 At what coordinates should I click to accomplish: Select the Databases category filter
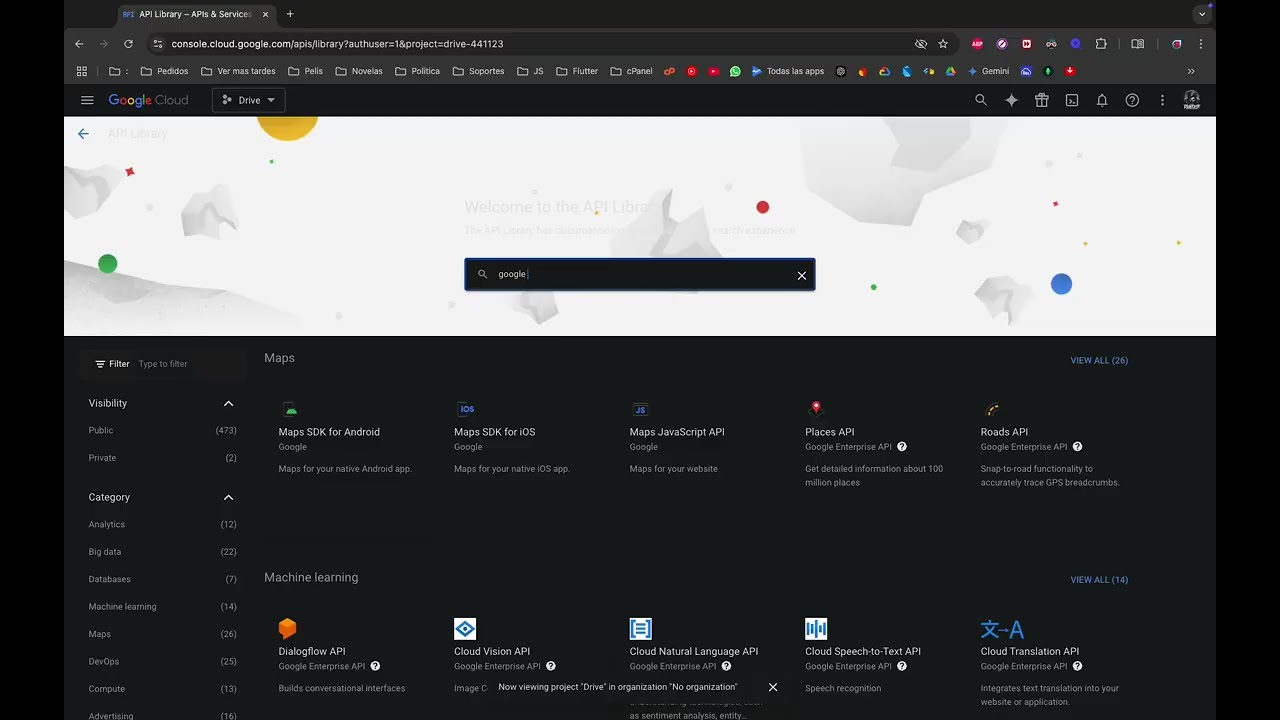click(110, 579)
